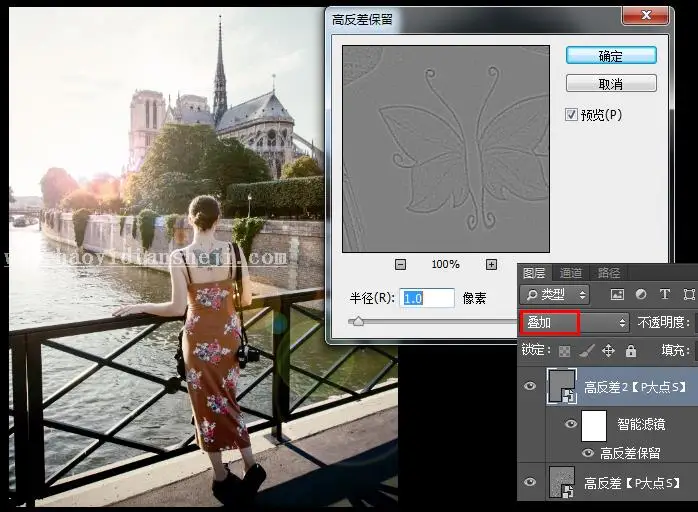Click the lock image pixels brush icon
Viewport: 698px width, 512px height.
[586, 351]
